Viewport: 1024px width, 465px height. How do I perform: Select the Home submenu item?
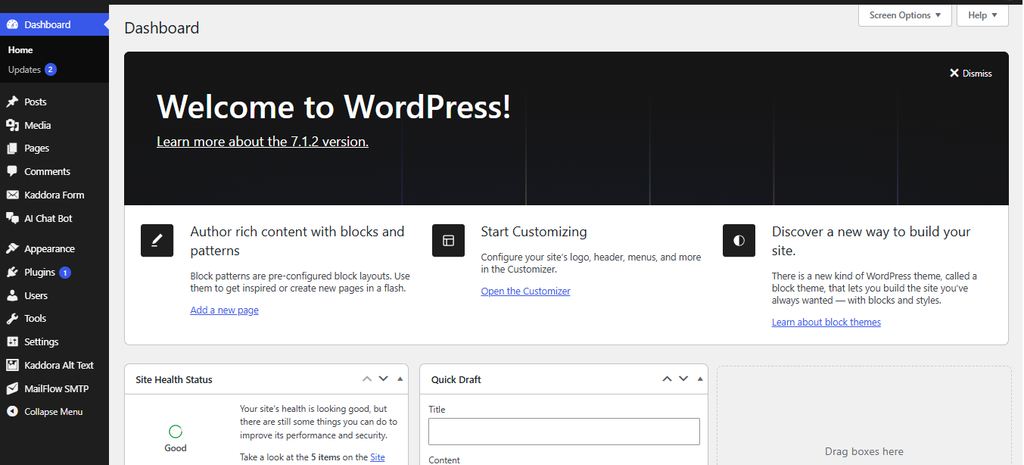[x=20, y=50]
